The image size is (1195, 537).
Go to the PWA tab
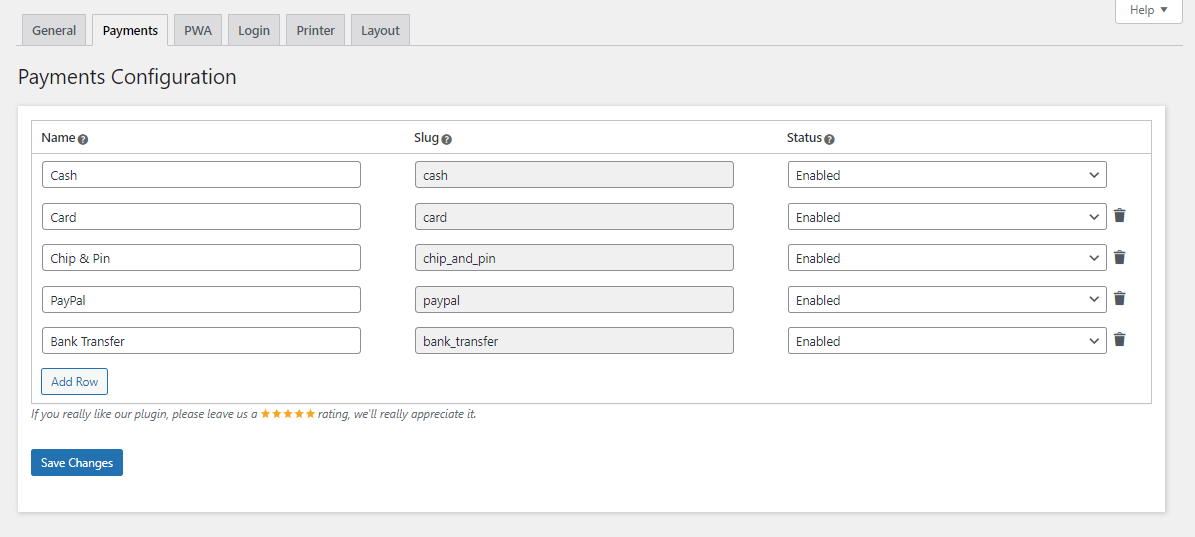(x=198, y=30)
